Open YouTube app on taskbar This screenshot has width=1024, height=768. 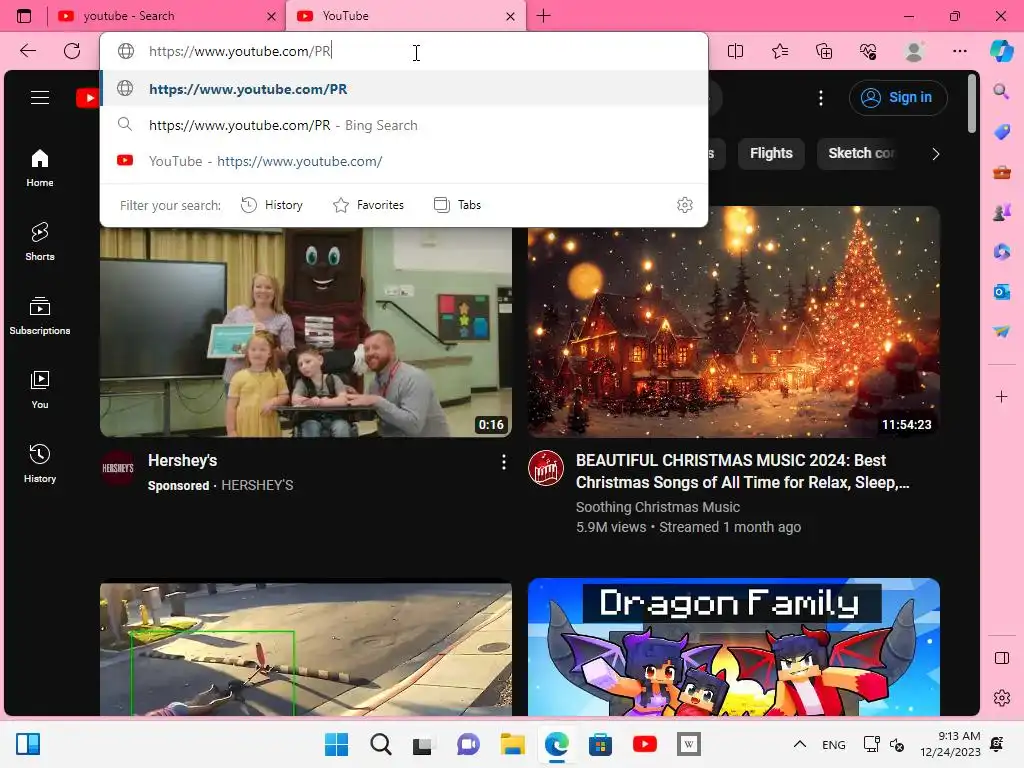tap(645, 744)
